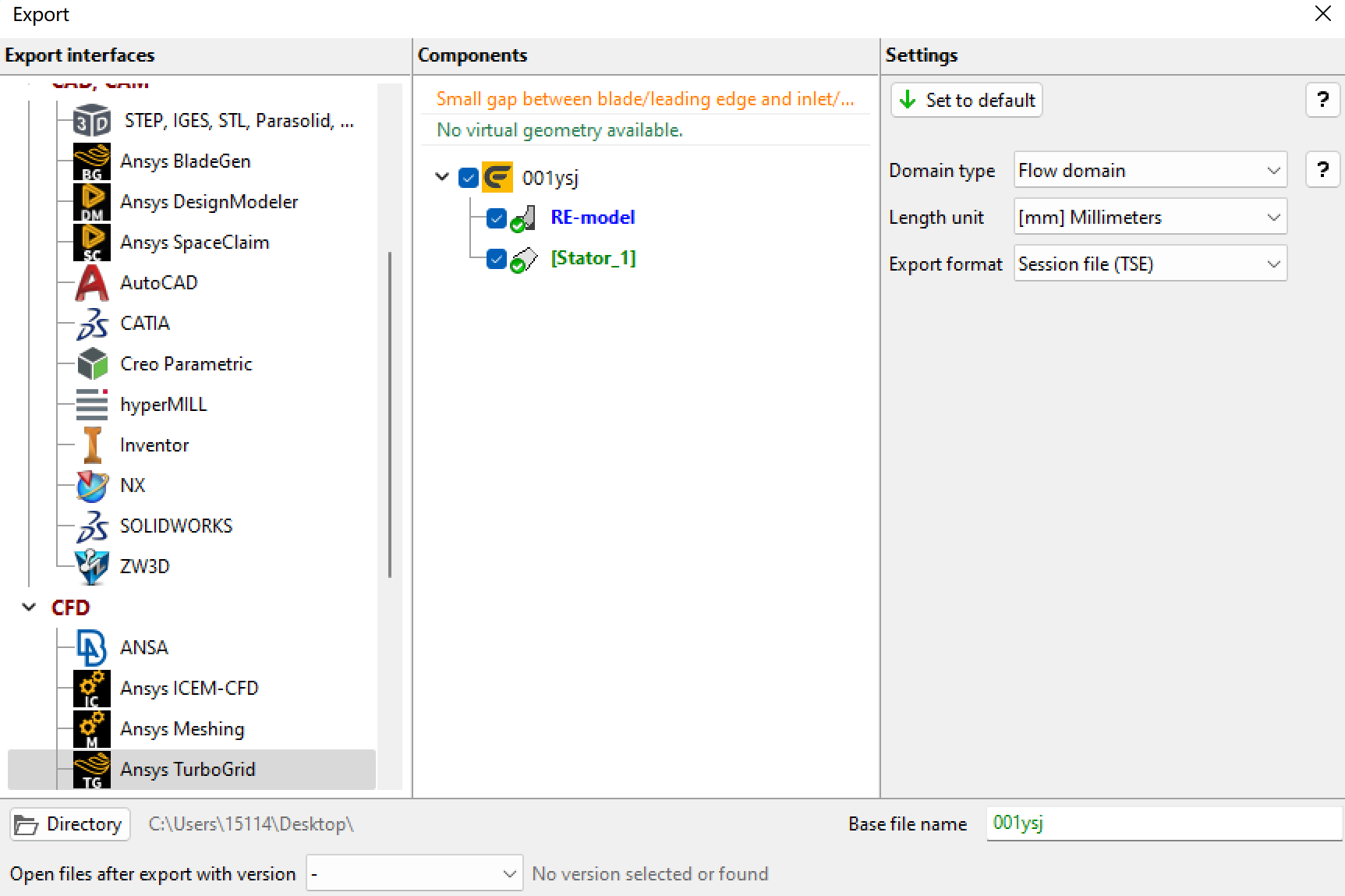Click the Directory button

click(x=69, y=824)
